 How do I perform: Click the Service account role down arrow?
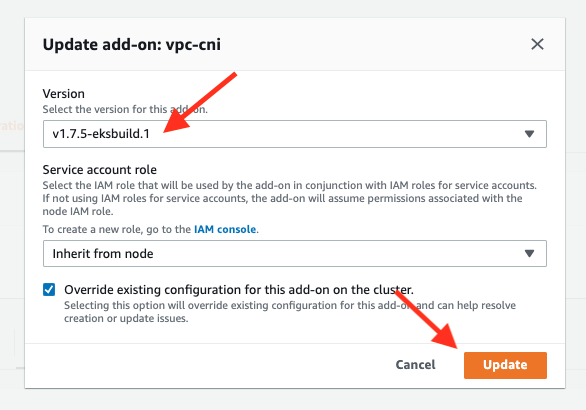[529, 253]
